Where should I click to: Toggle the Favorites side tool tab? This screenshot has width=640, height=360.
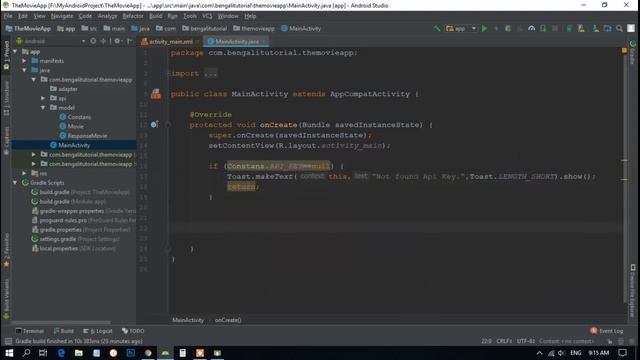tap(6, 251)
